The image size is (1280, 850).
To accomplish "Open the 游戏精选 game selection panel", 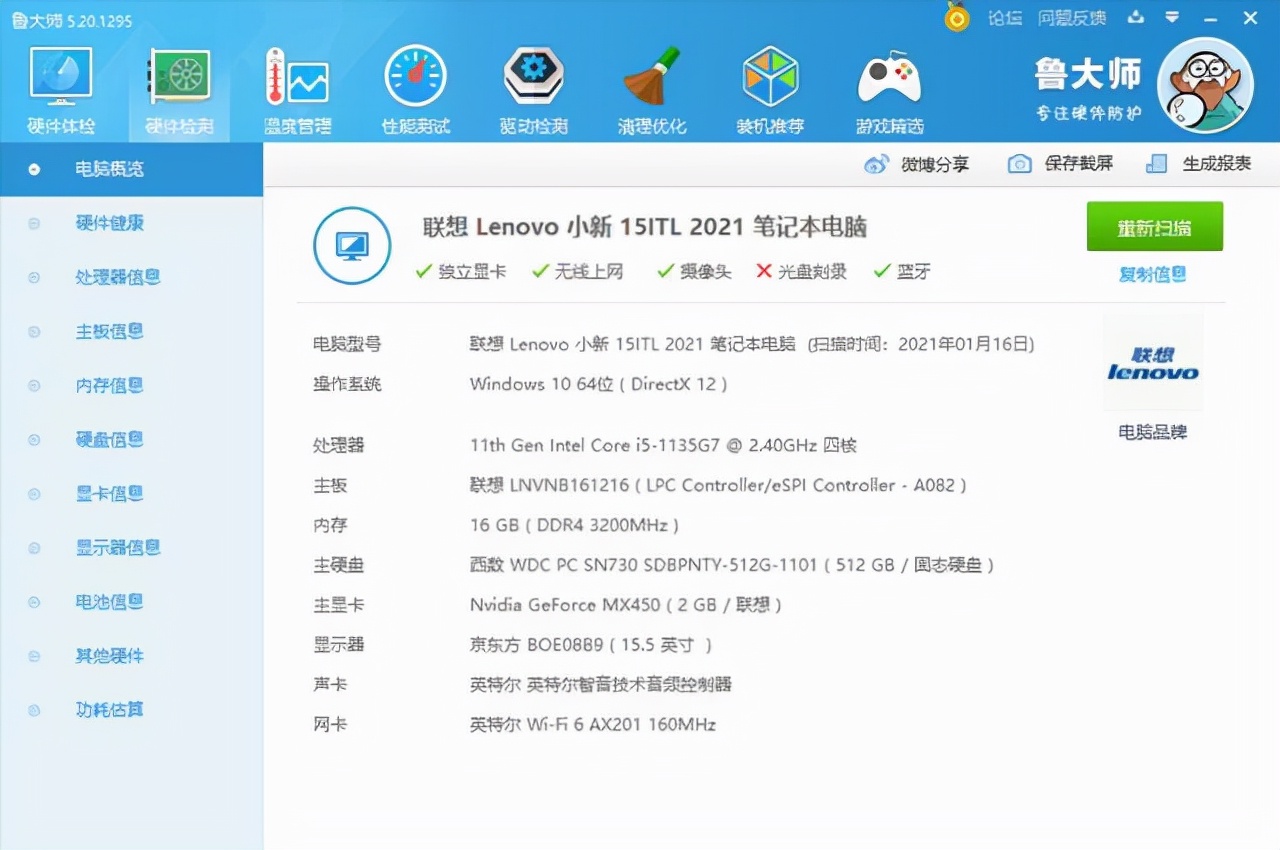I will tap(888, 88).
